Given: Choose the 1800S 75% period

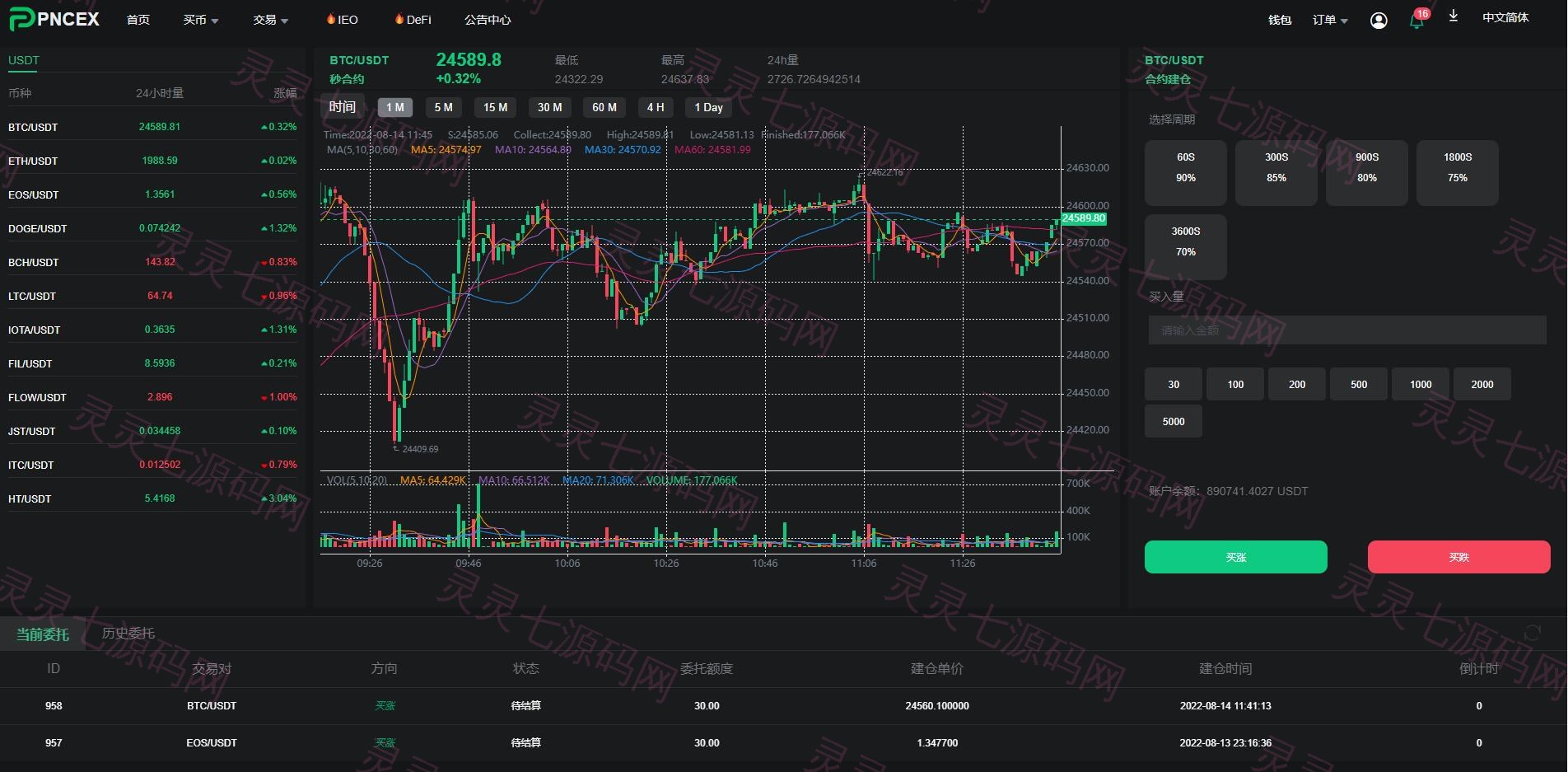Looking at the screenshot, I should pos(1458,173).
